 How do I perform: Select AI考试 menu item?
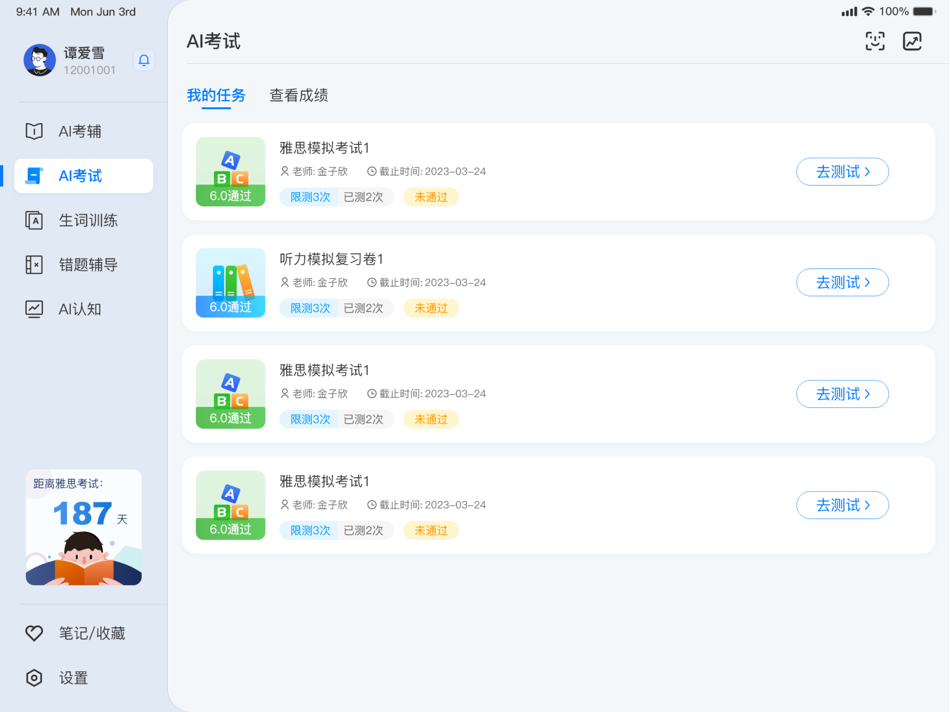pyautogui.click(x=84, y=176)
